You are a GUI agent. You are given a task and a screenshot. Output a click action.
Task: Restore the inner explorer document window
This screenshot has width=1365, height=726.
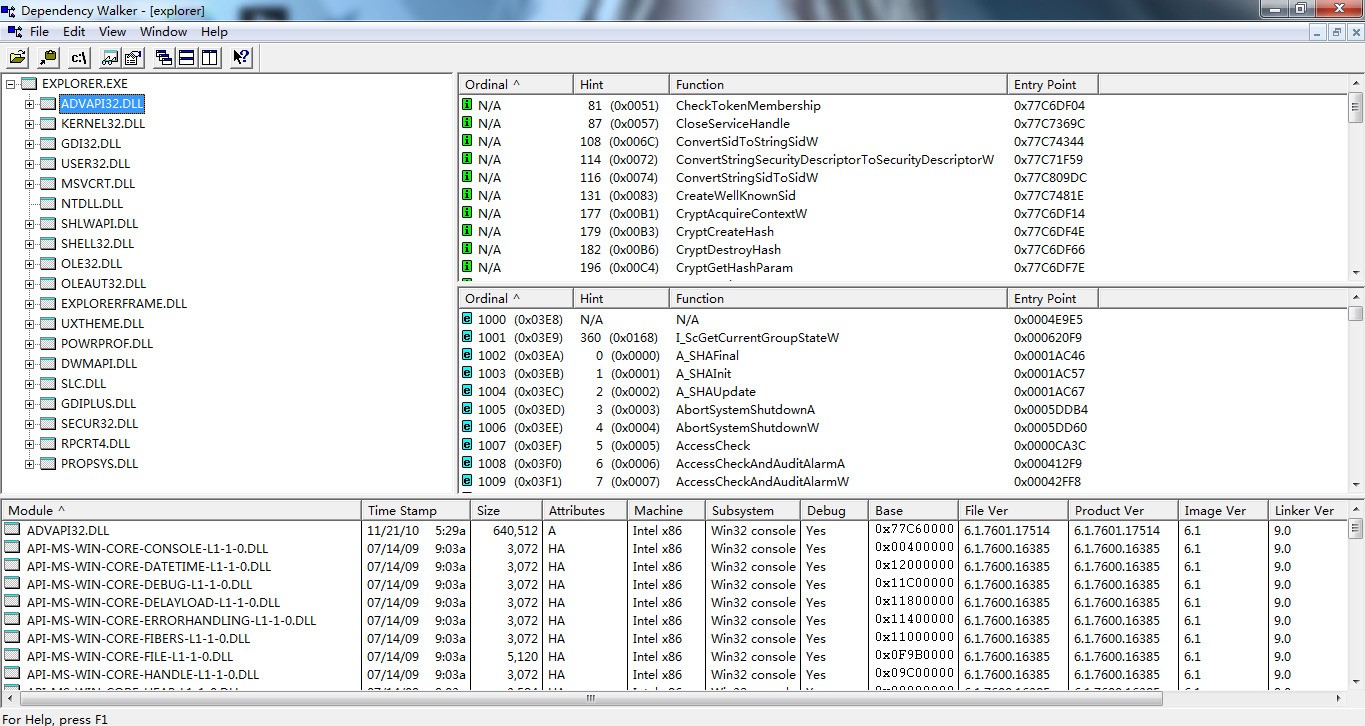tap(1337, 32)
